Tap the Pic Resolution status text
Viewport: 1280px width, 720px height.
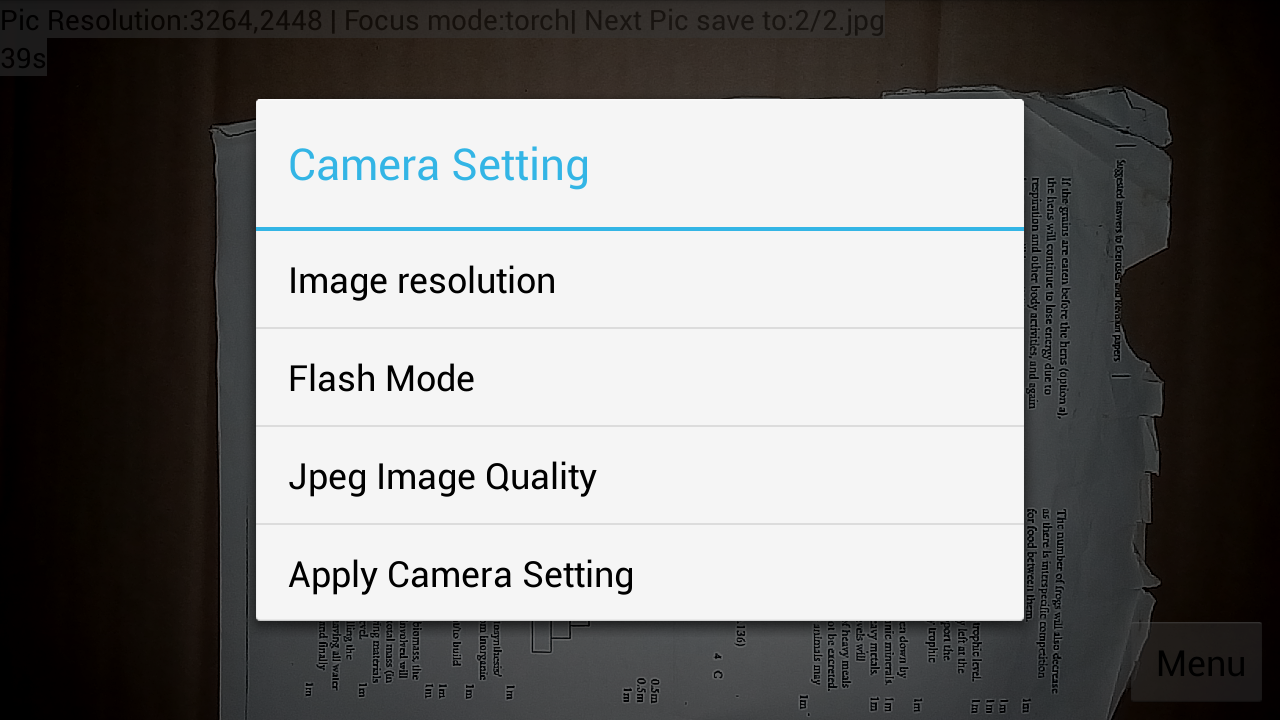[164, 20]
